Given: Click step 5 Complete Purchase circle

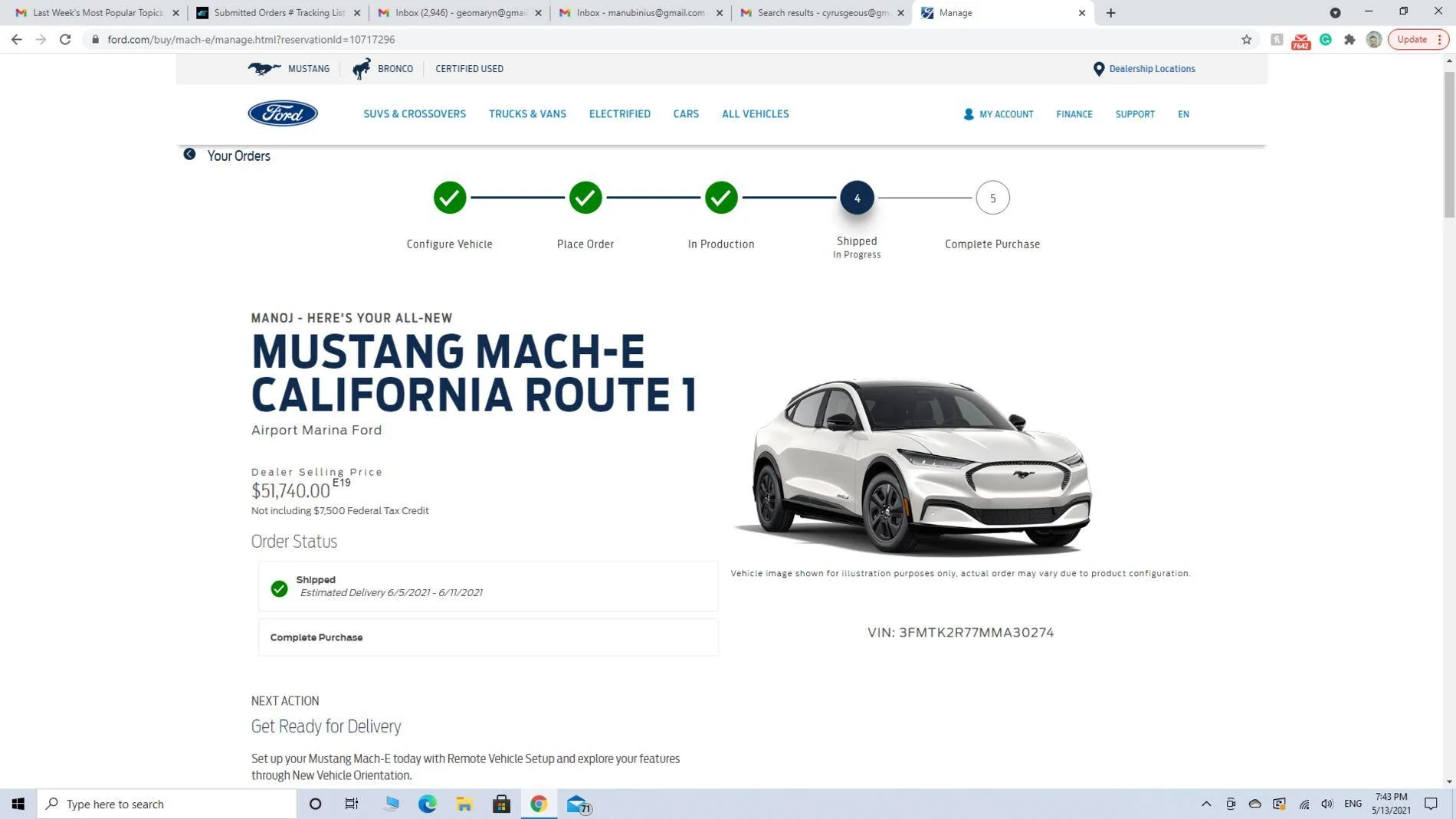Looking at the screenshot, I should (x=992, y=198).
